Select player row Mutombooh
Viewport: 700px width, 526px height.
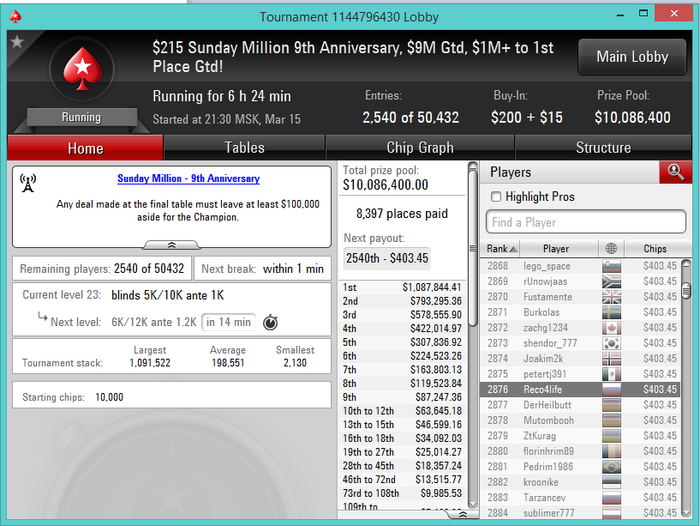[x=580, y=420]
